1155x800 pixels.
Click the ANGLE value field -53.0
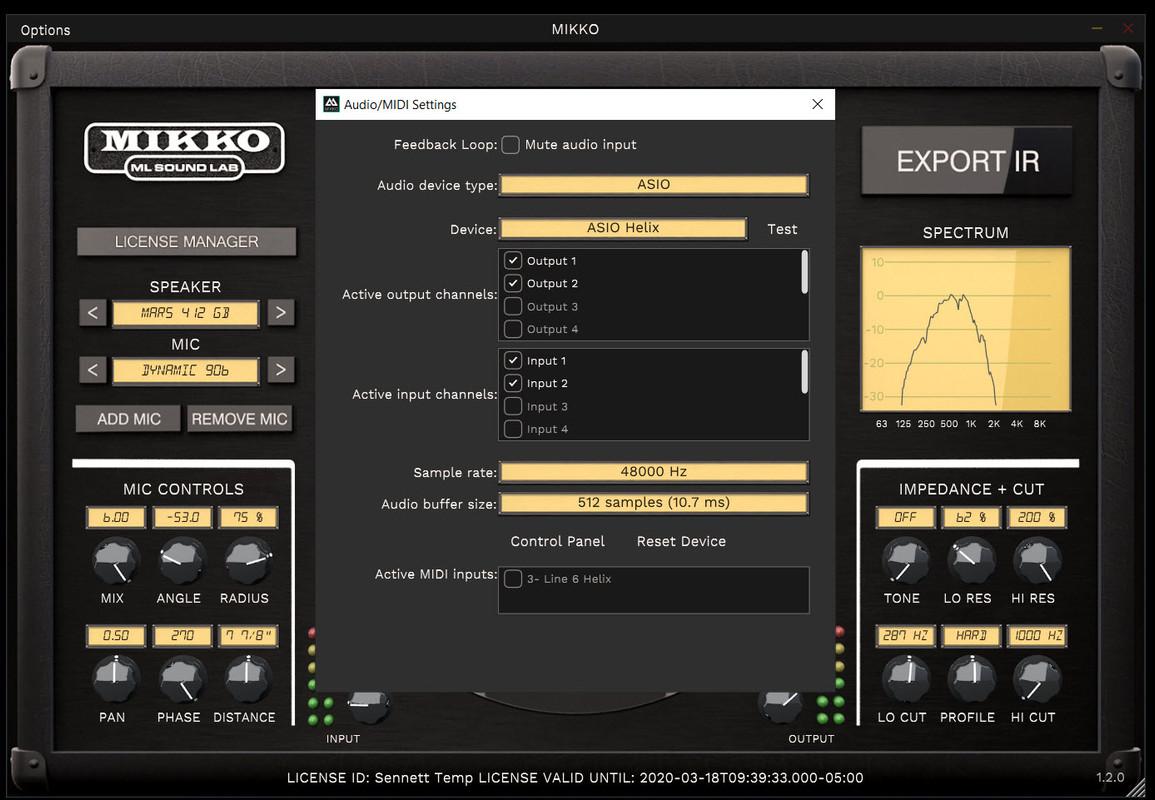tap(182, 517)
